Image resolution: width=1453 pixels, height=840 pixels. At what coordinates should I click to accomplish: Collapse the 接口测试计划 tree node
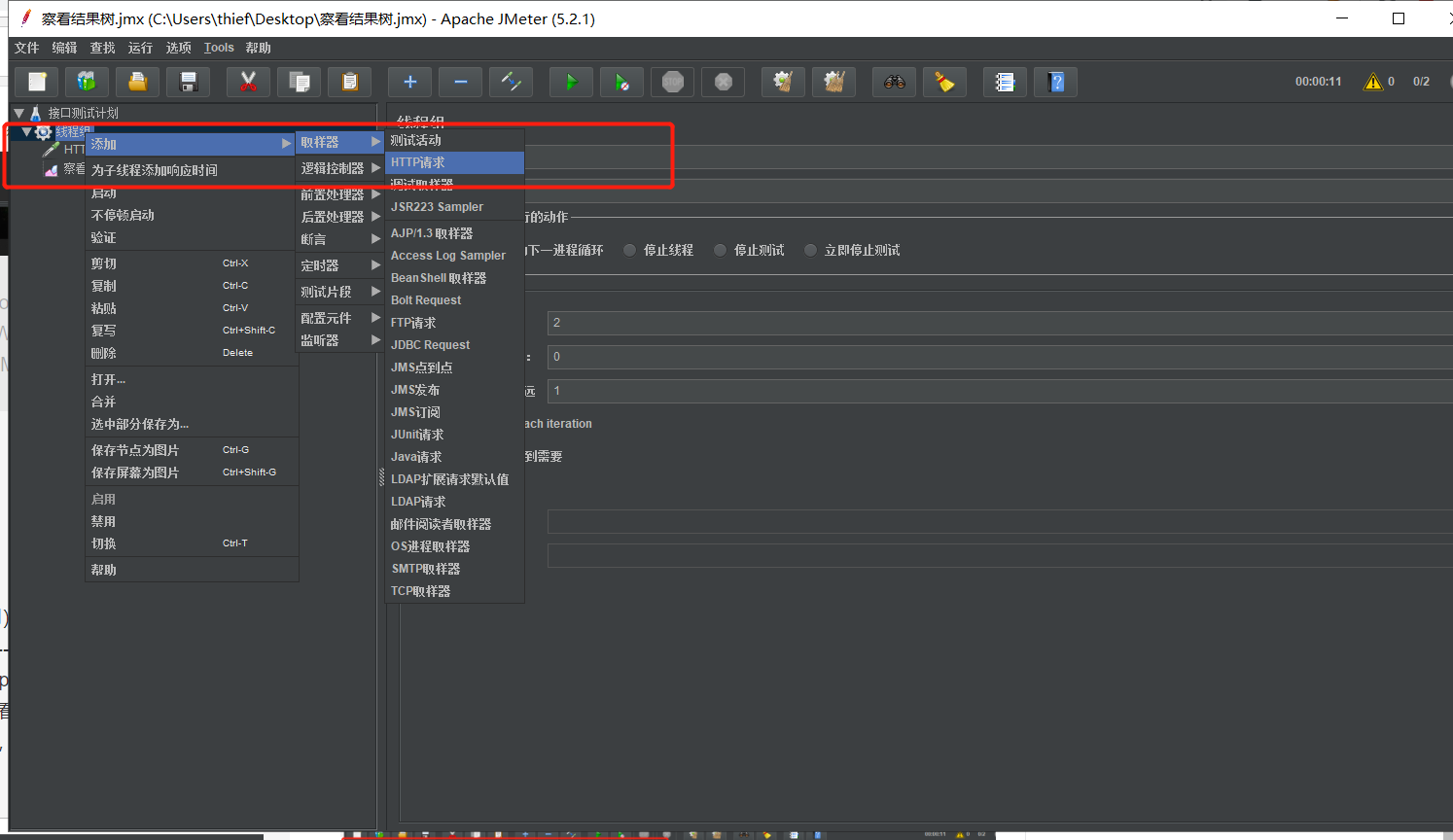tap(18, 113)
